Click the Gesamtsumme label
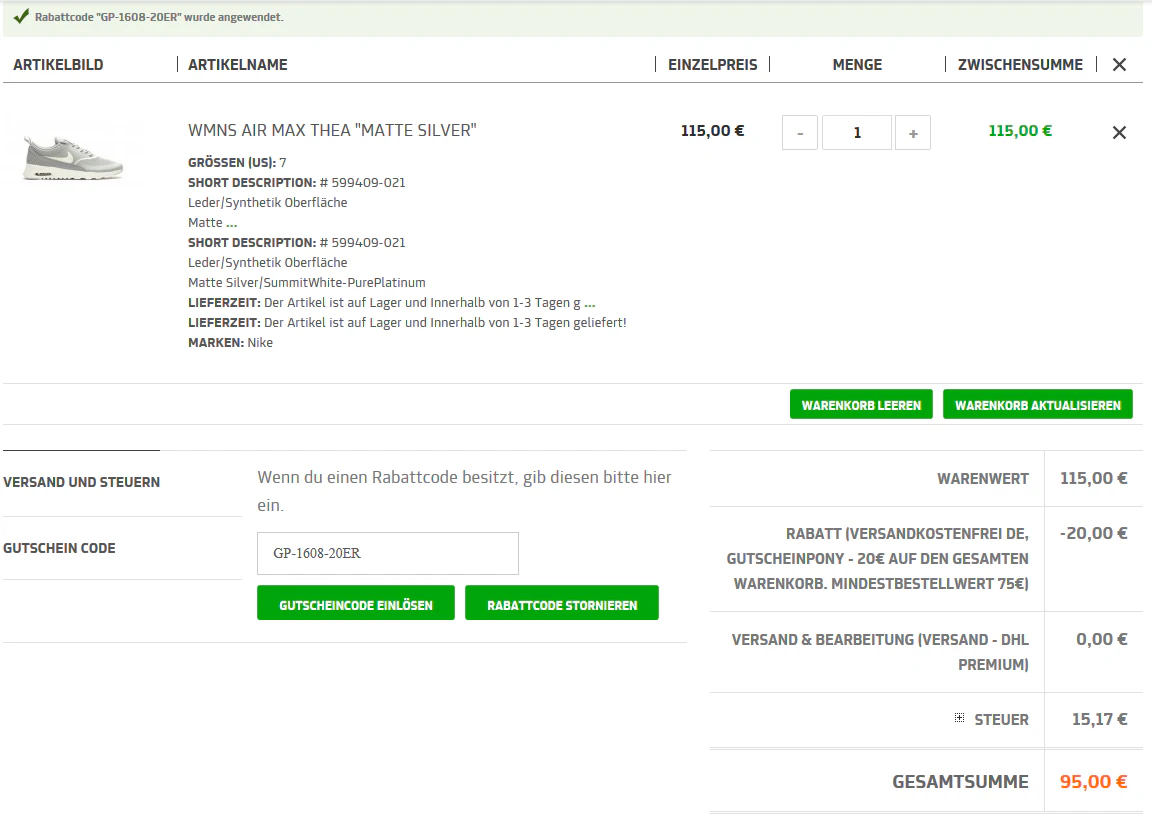1152x820 pixels. click(960, 782)
